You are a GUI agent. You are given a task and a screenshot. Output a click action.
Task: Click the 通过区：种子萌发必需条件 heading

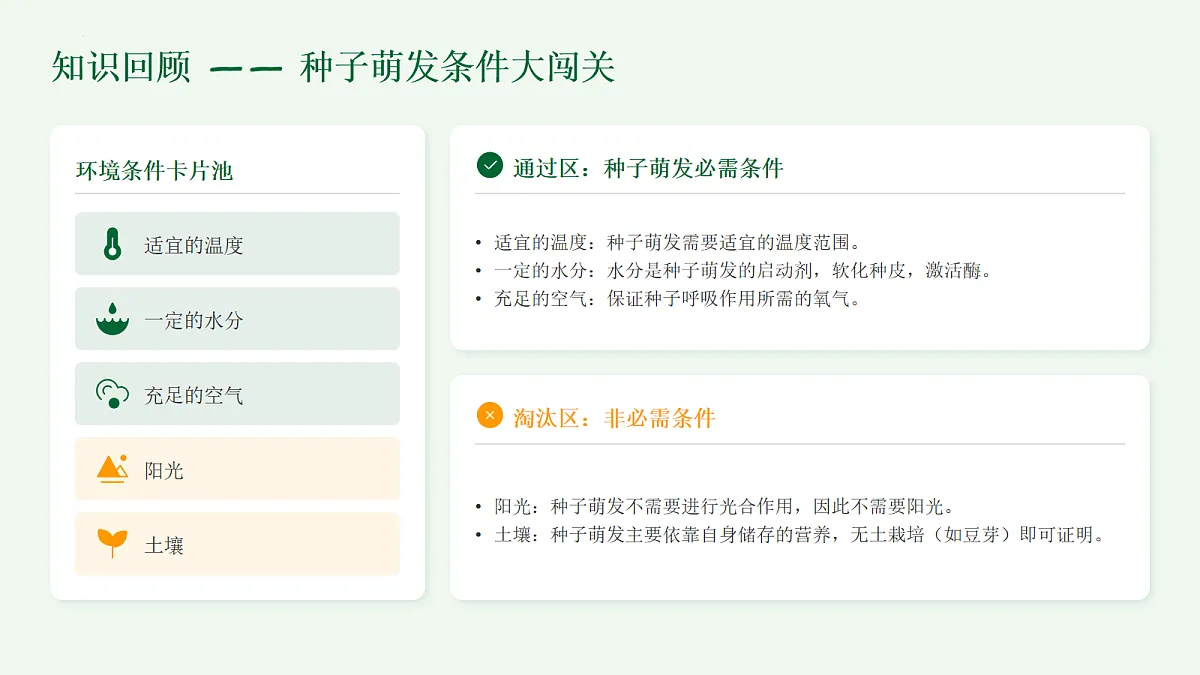tap(648, 168)
